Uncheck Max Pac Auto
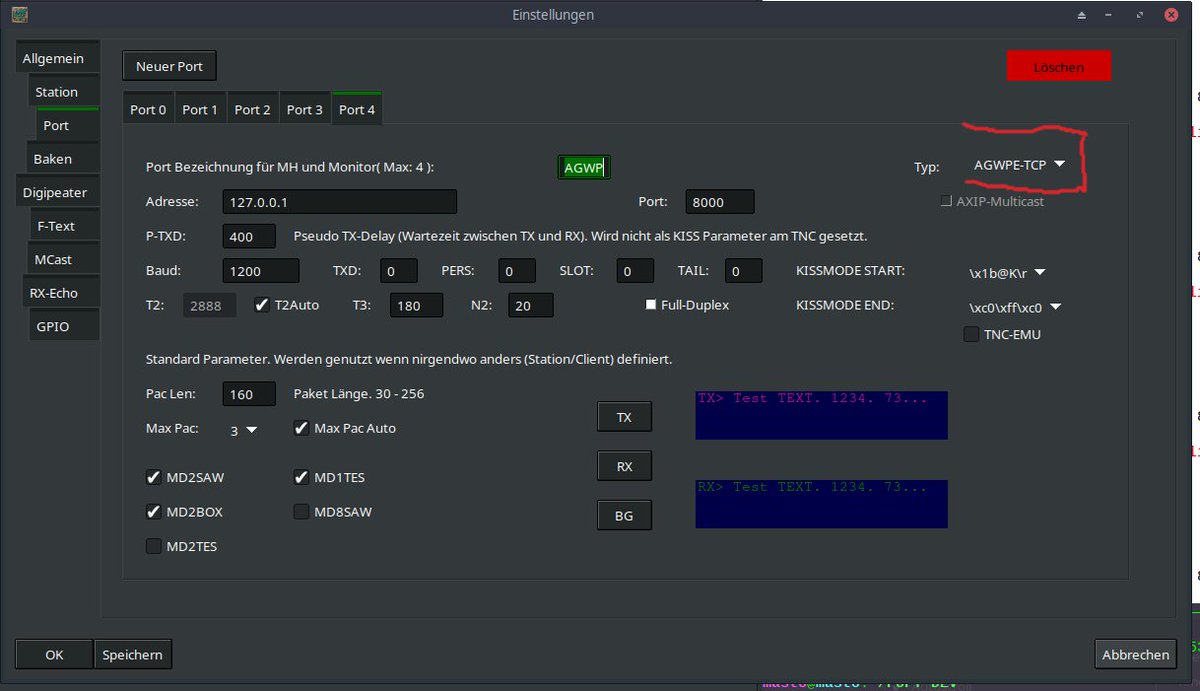Viewport: 1200px width, 691px height. click(301, 428)
